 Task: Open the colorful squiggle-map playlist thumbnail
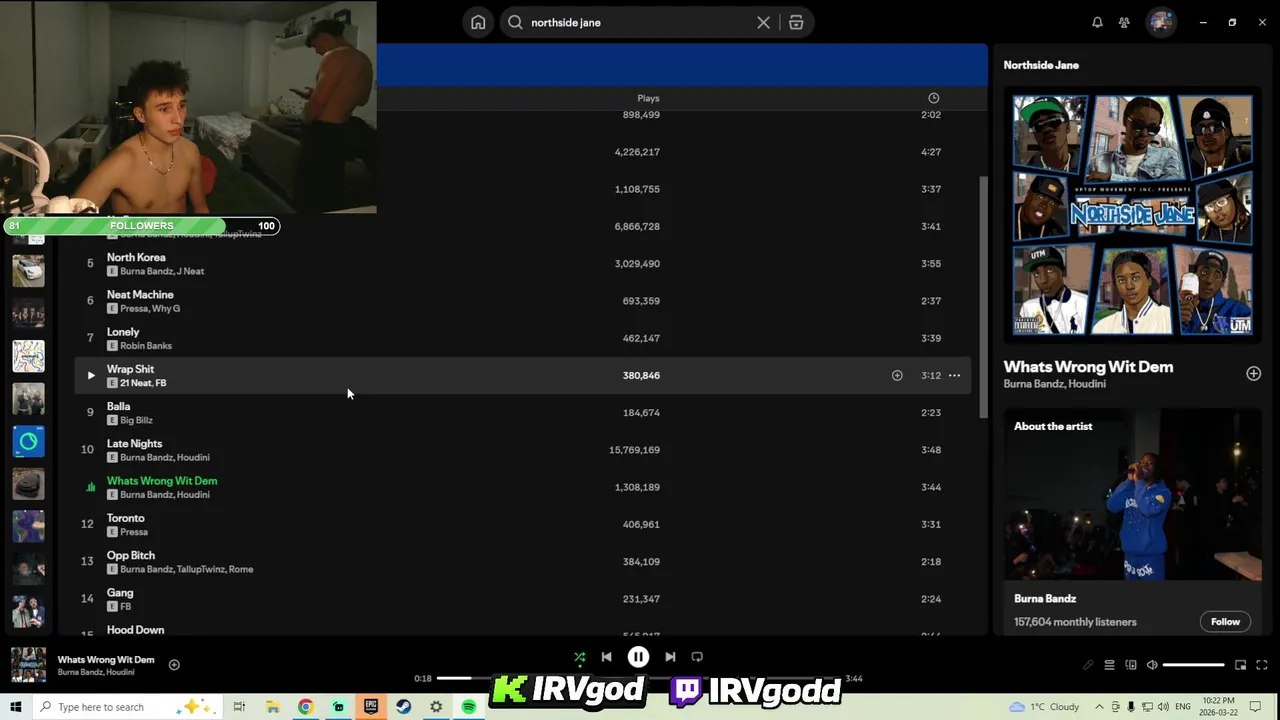(28, 356)
